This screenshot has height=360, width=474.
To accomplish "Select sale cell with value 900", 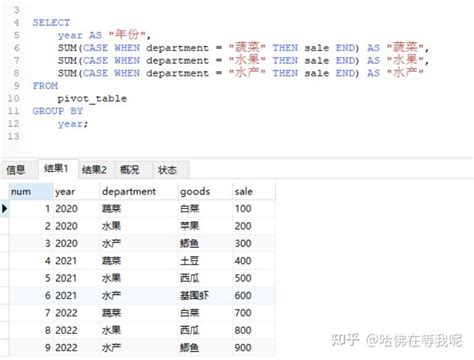I will tap(254, 348).
